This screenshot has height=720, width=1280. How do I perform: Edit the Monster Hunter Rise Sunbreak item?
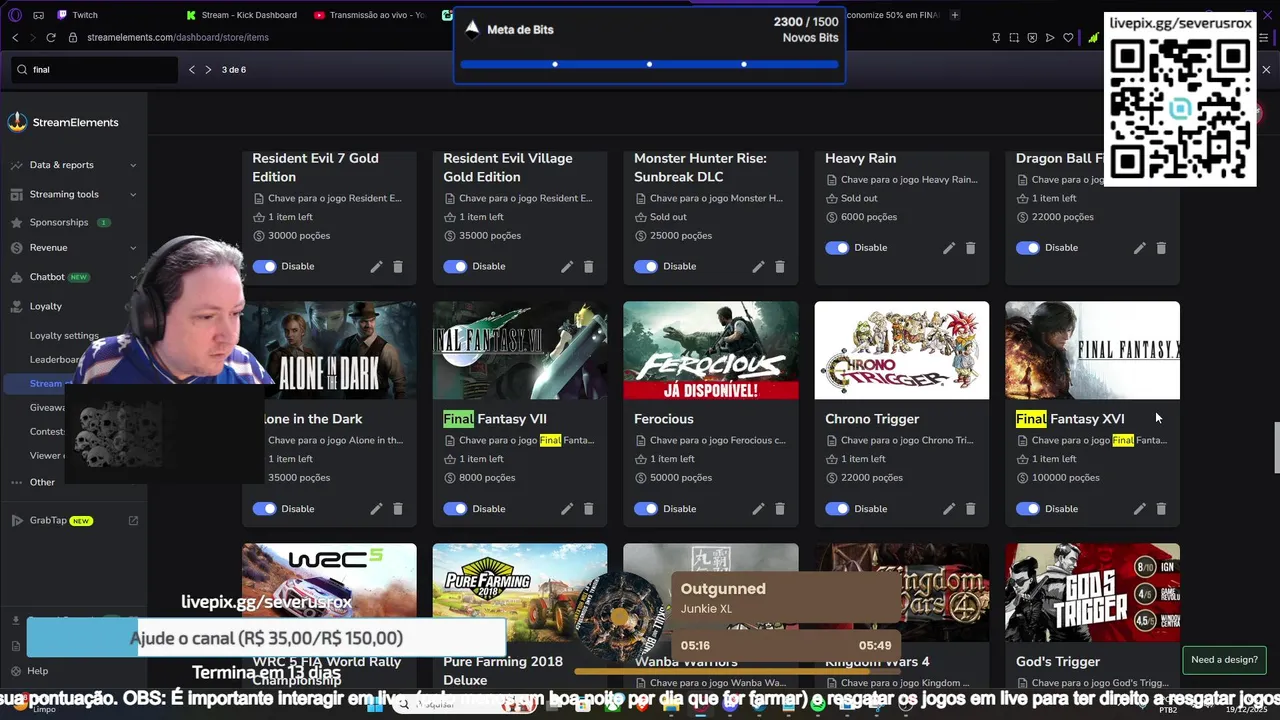[758, 267]
